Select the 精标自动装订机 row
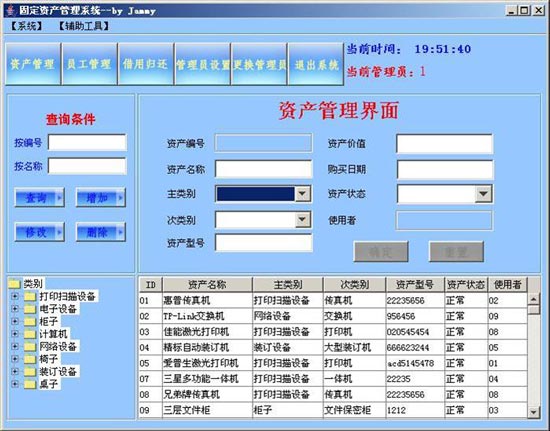 (333, 348)
